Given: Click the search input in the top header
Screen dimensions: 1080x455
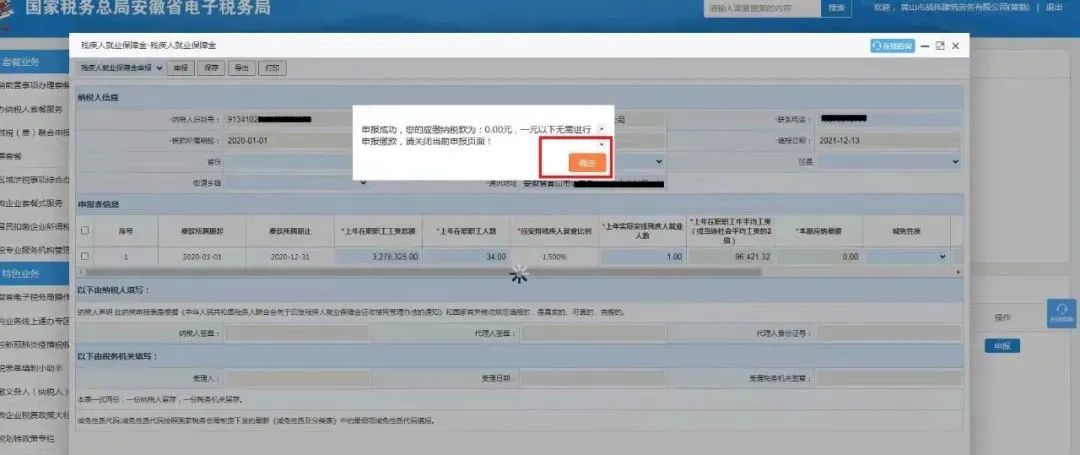Looking at the screenshot, I should (x=762, y=8).
